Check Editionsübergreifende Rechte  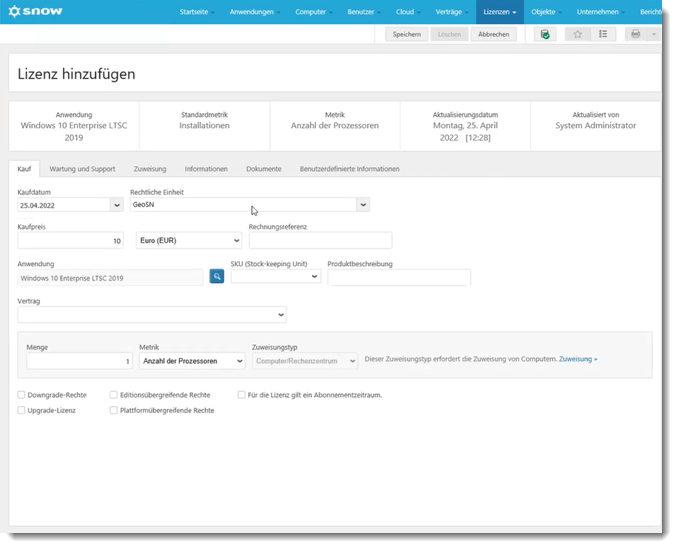[x=114, y=395]
